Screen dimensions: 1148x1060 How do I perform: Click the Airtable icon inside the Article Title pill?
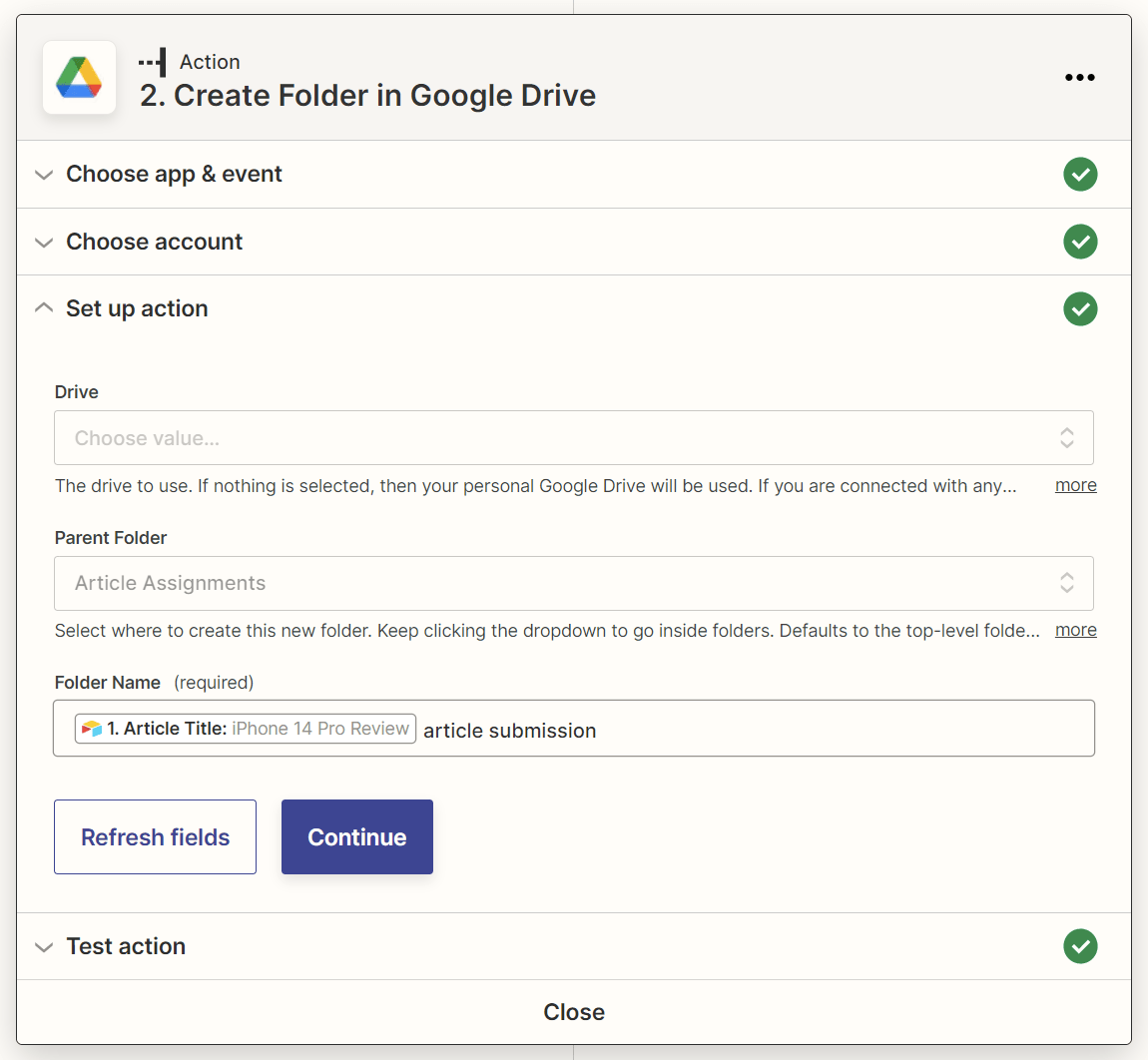pyautogui.click(x=92, y=728)
